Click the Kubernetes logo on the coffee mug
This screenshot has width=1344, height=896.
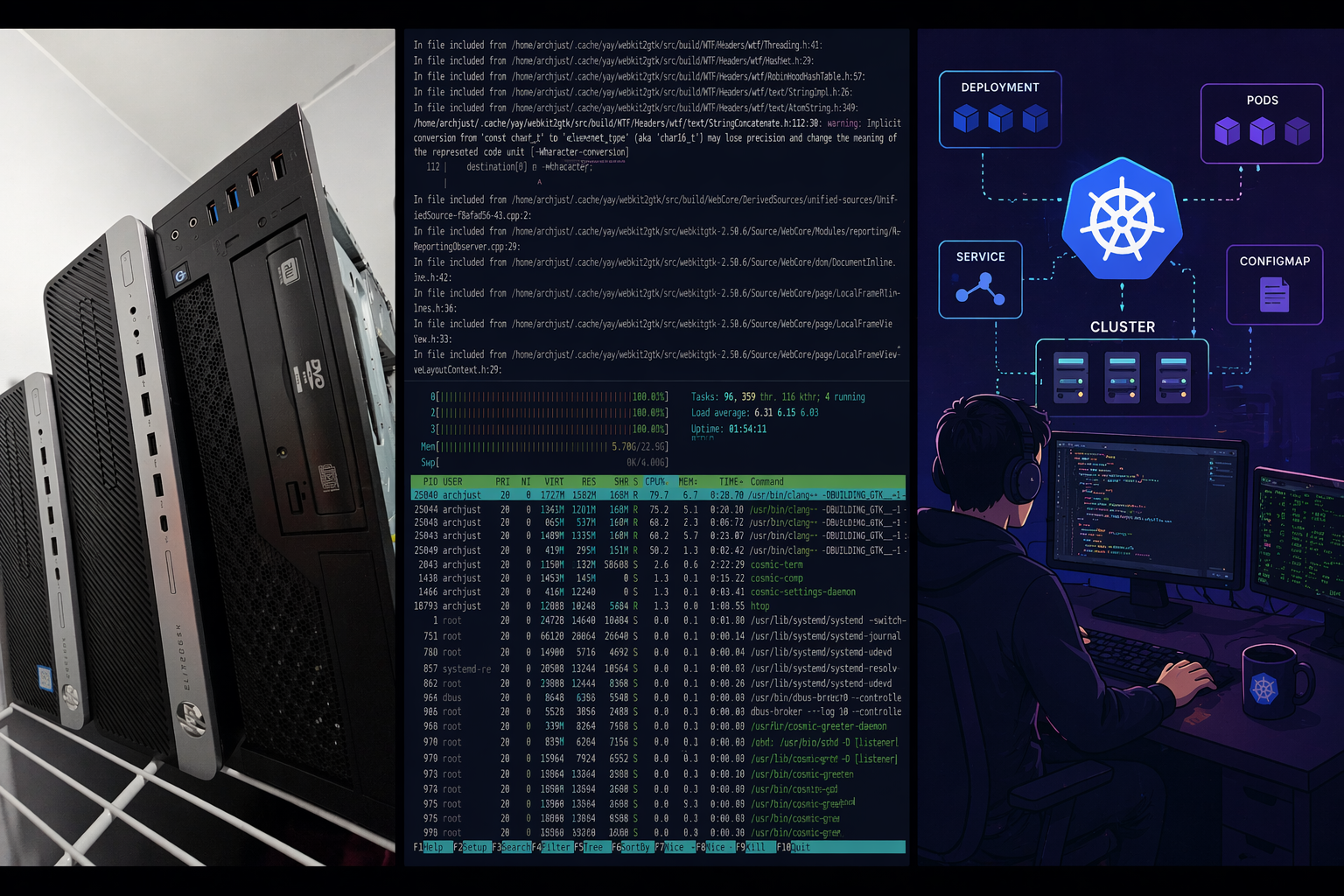(1264, 689)
